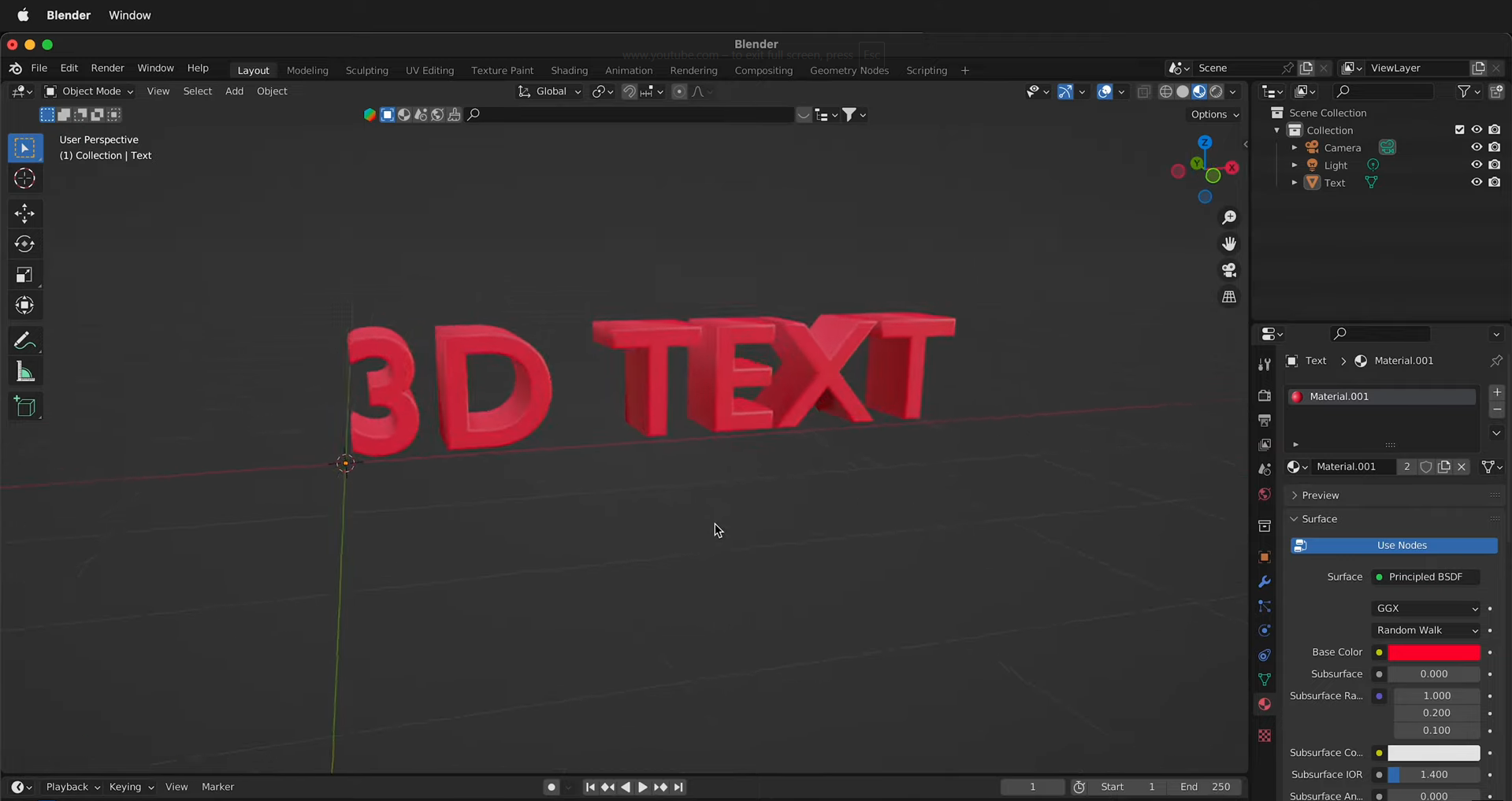Add a new material slot

pyautogui.click(x=1497, y=392)
